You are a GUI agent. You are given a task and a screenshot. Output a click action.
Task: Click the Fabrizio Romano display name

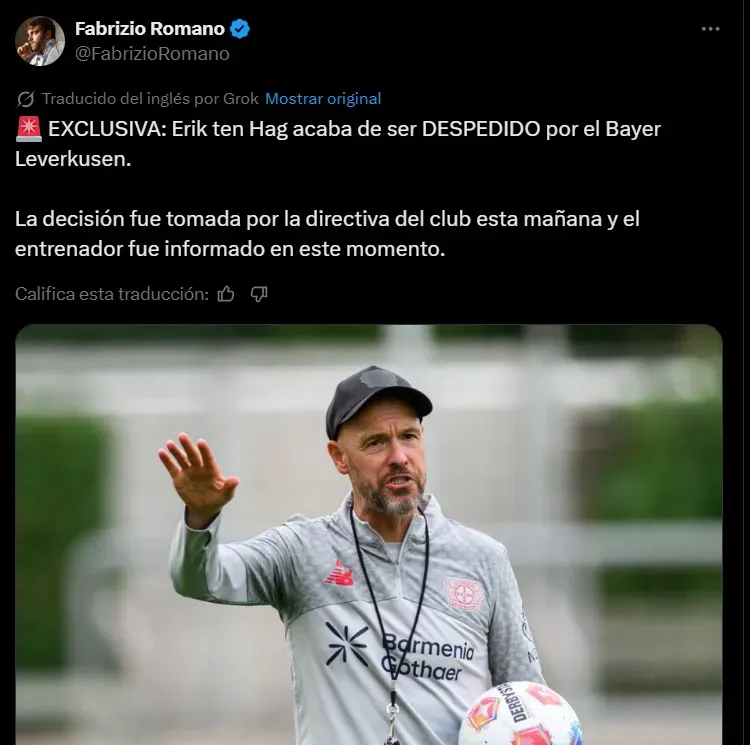(150, 29)
